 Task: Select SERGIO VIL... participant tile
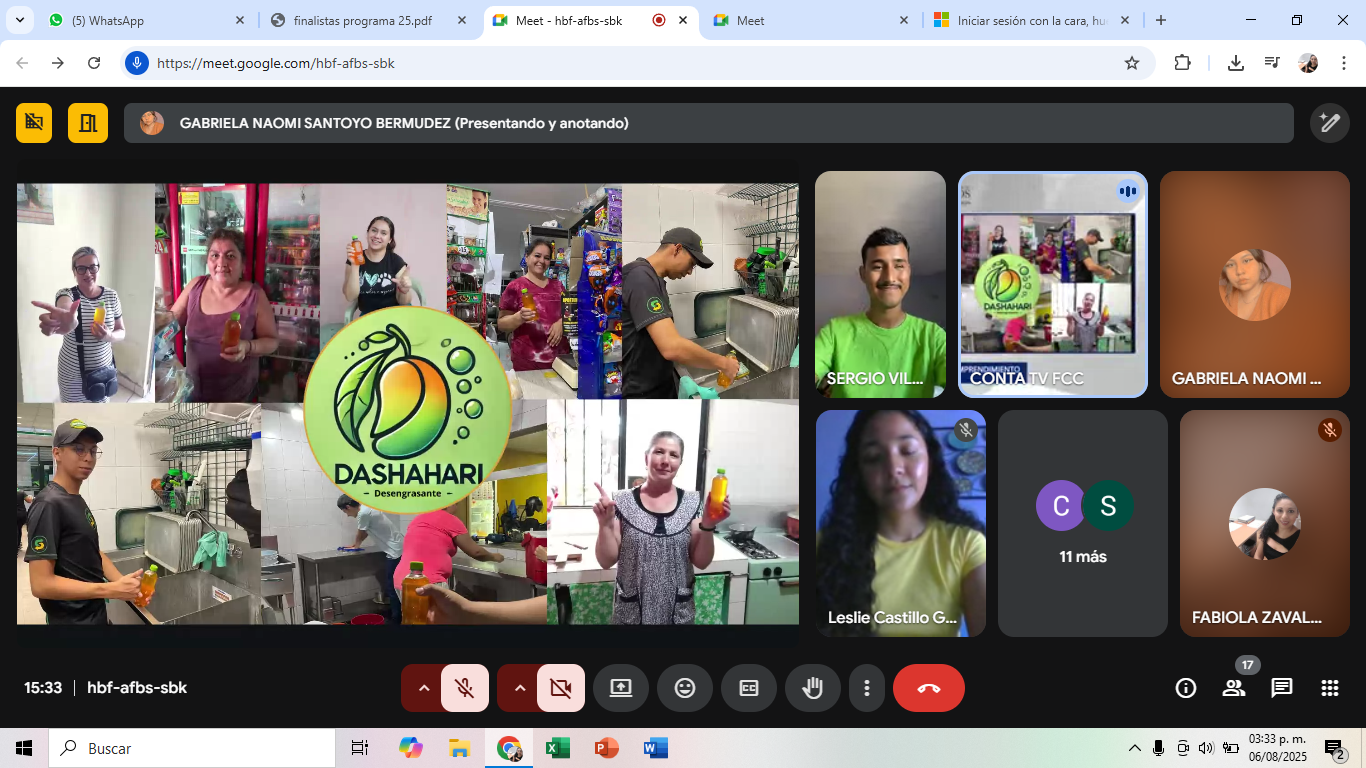(x=880, y=285)
